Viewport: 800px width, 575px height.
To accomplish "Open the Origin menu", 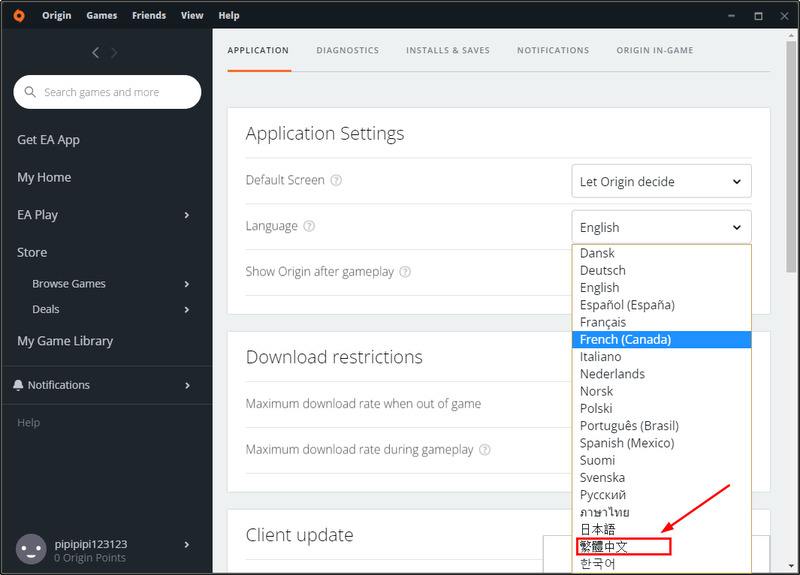I will click(57, 15).
